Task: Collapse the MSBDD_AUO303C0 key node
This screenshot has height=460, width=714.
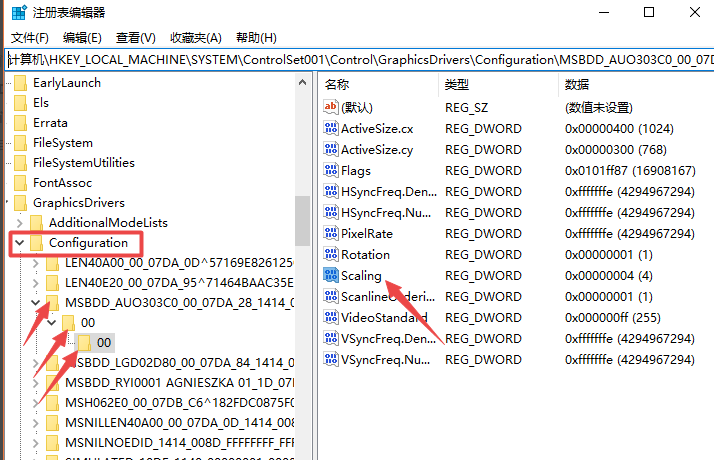Action: (x=37, y=303)
